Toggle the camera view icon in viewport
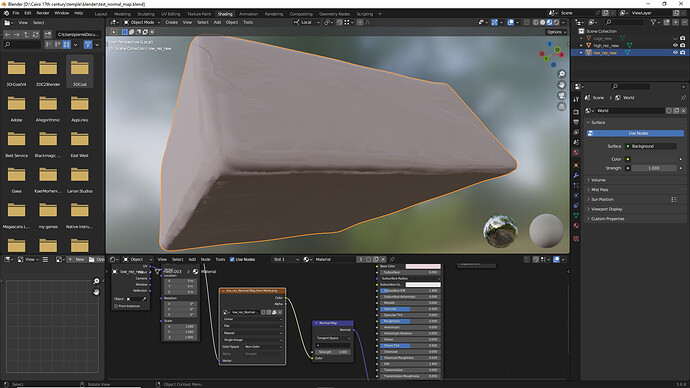The image size is (690, 388). [x=562, y=95]
